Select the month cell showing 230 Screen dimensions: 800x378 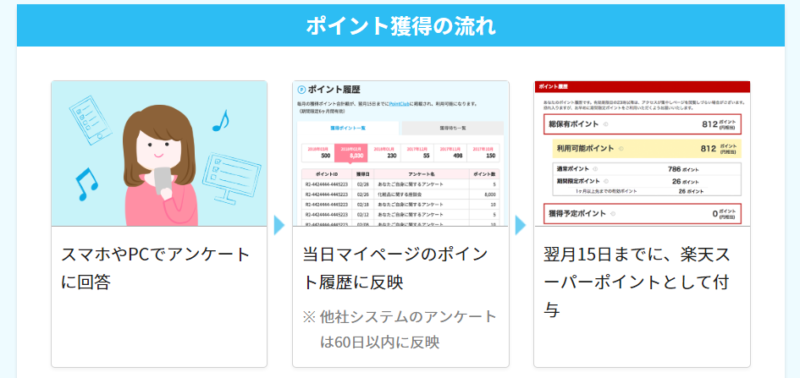pos(384,153)
